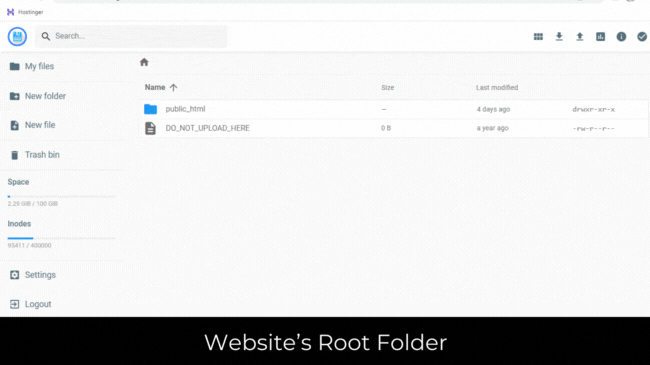
Task: Click the select-multiple checkmark icon
Action: (x=642, y=36)
